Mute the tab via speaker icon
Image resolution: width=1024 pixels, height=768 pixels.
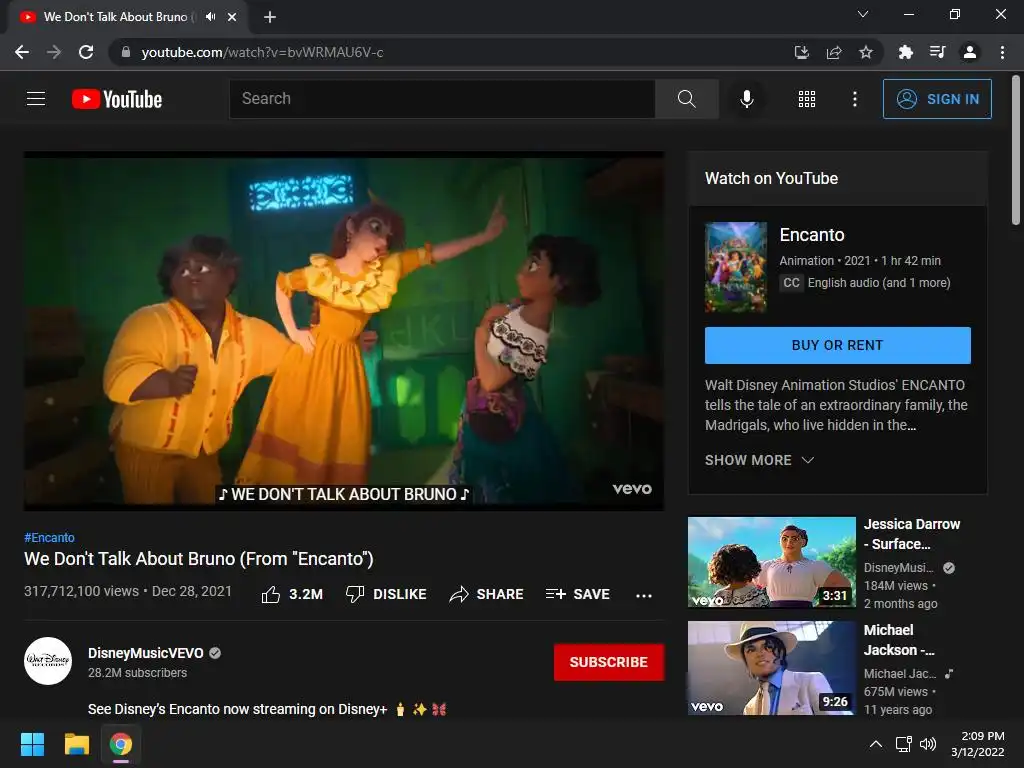210,17
